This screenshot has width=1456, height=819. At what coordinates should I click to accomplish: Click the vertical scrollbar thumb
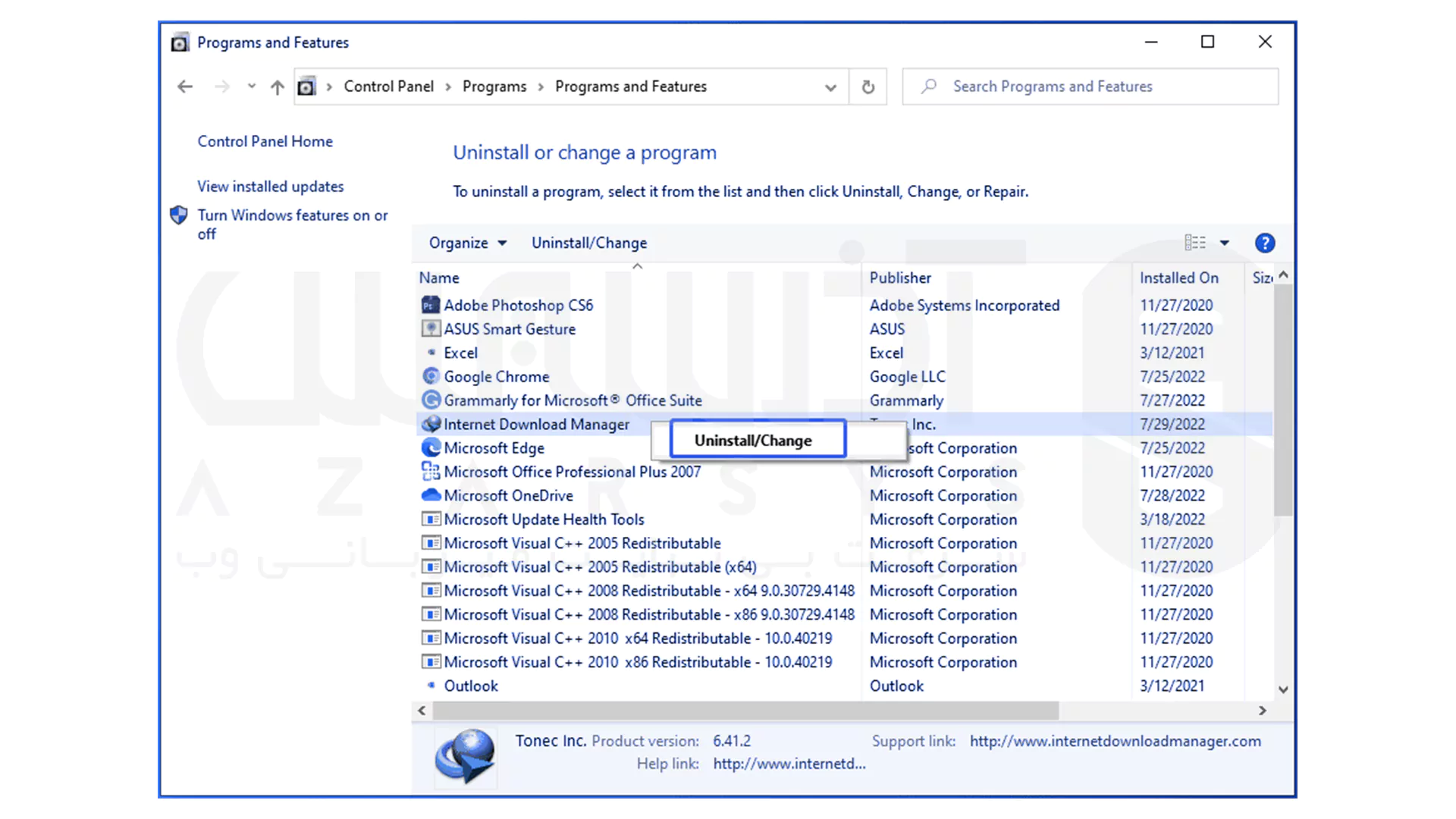[1282, 400]
